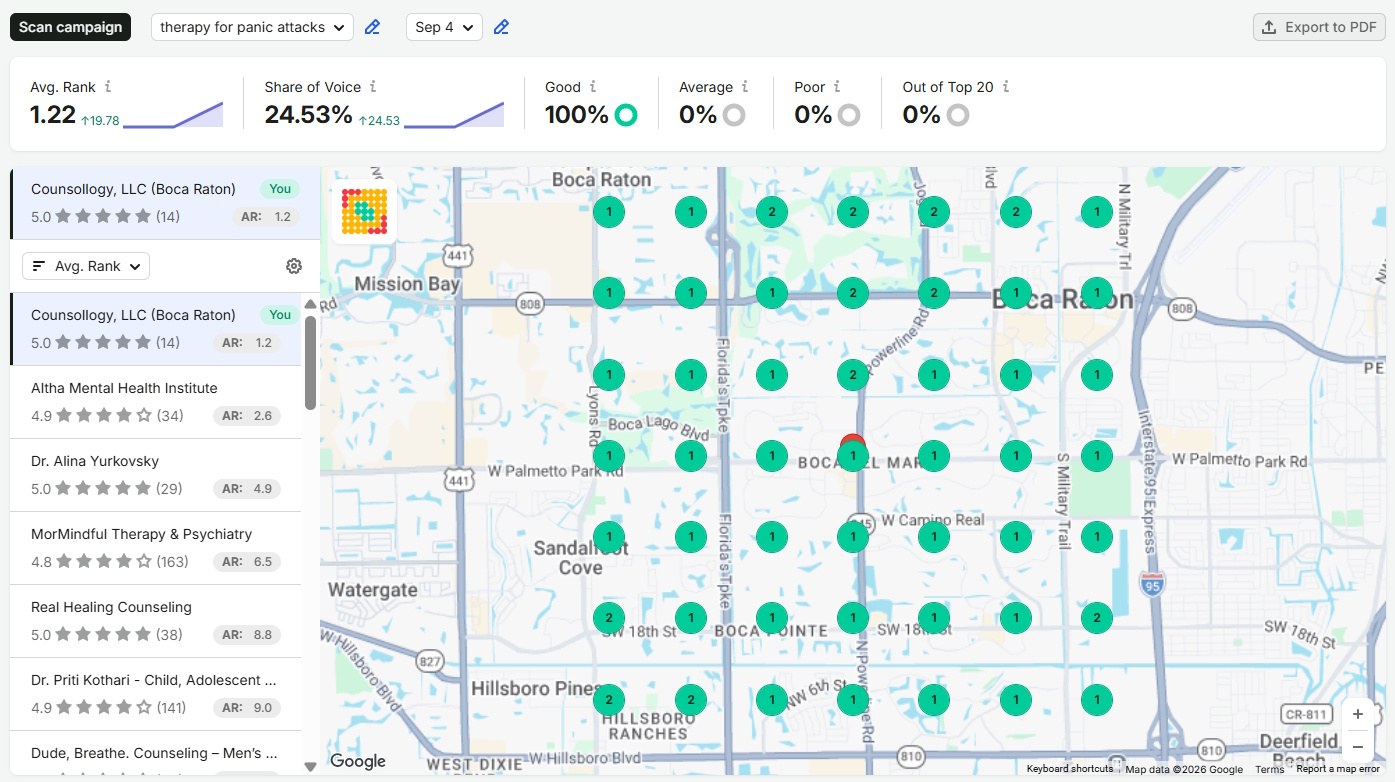Zoom in the map with plus button

click(x=1357, y=714)
